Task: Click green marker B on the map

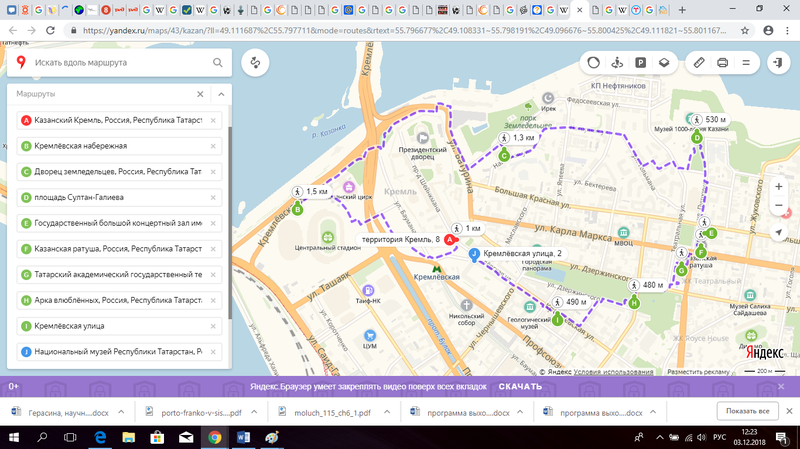Action: click(297, 209)
